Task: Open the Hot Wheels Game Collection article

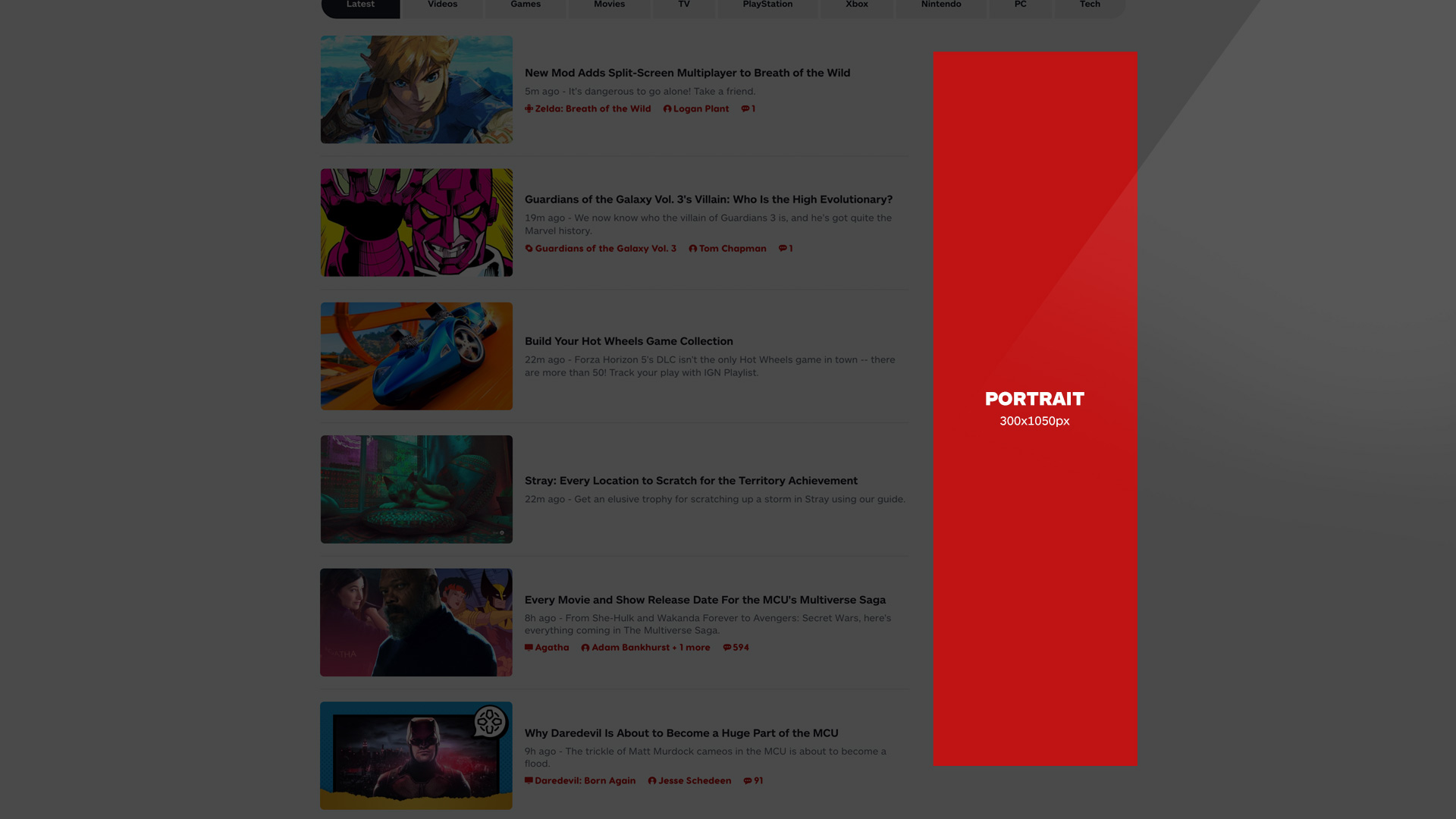Action: point(628,341)
